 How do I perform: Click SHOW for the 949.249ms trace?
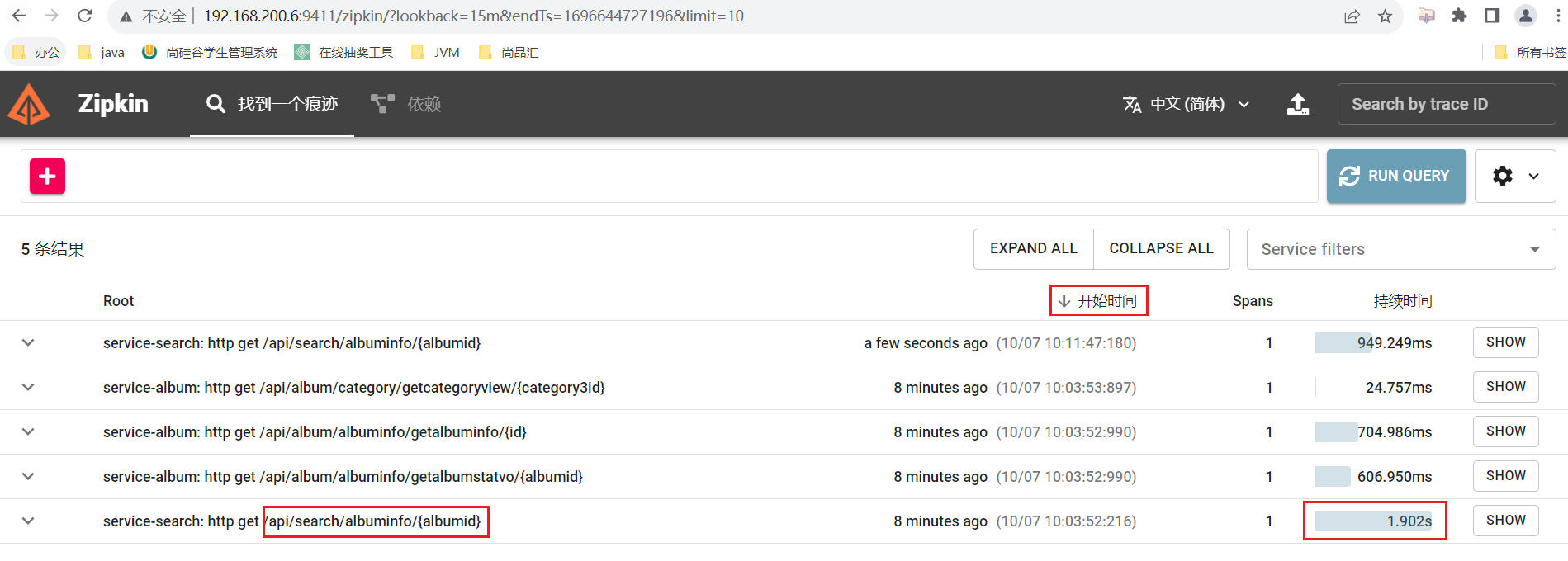[x=1505, y=342]
